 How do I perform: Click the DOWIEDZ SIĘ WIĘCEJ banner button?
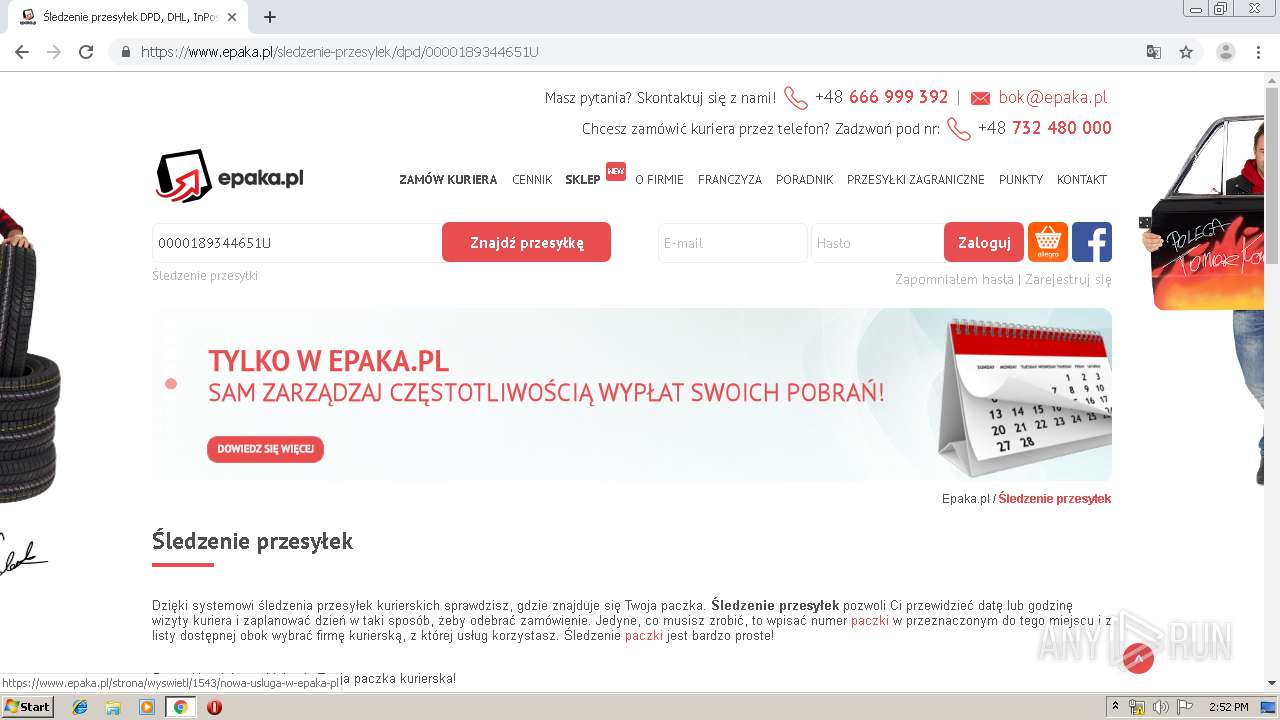tap(265, 449)
